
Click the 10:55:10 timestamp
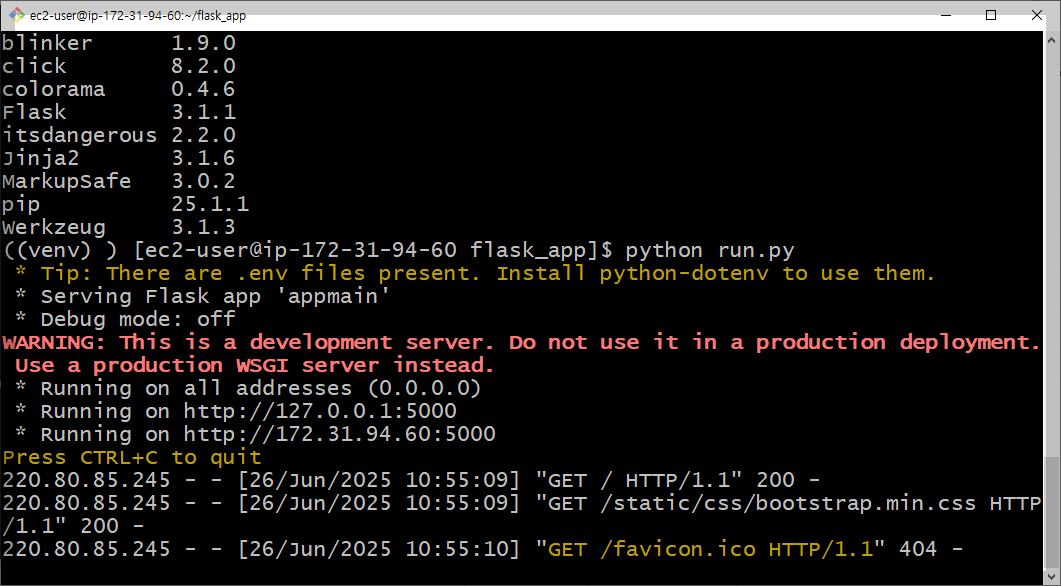(x=457, y=549)
